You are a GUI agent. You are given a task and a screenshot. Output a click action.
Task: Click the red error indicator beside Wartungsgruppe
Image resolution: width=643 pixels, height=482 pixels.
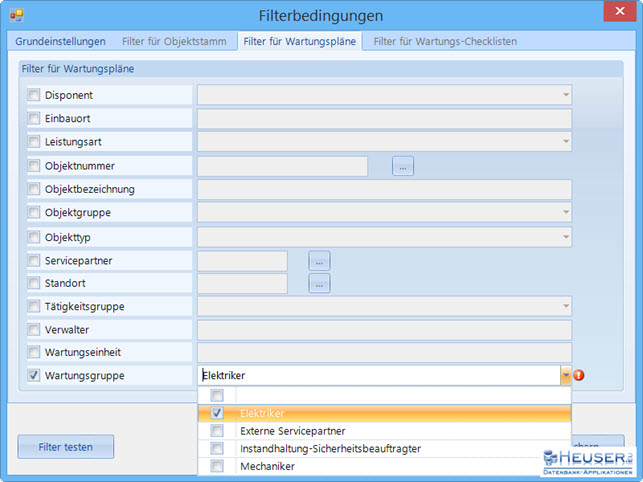[x=580, y=376]
